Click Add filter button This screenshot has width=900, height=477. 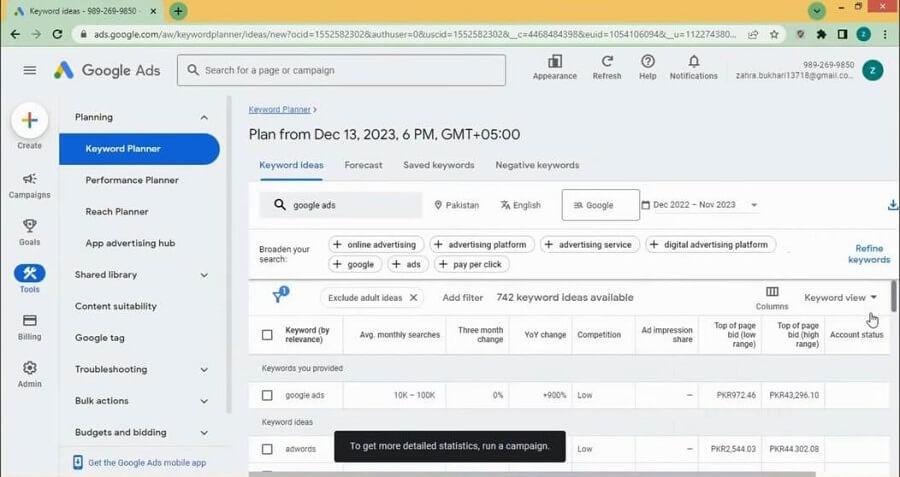point(463,297)
